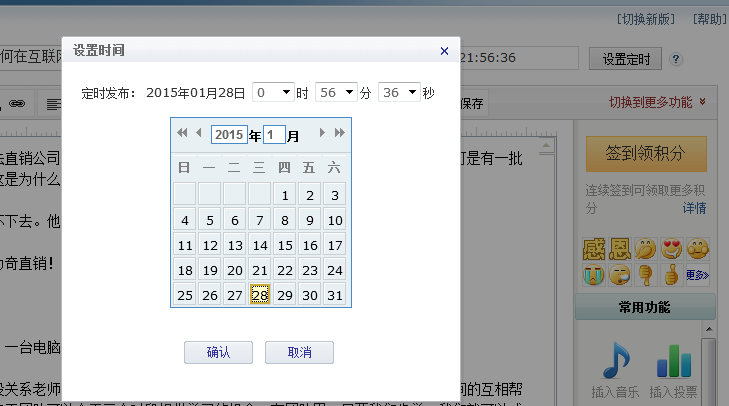Screen dimensions: 729x406
Task: Click the 插入音乐 music note icon
Action: pyautogui.click(x=616, y=360)
